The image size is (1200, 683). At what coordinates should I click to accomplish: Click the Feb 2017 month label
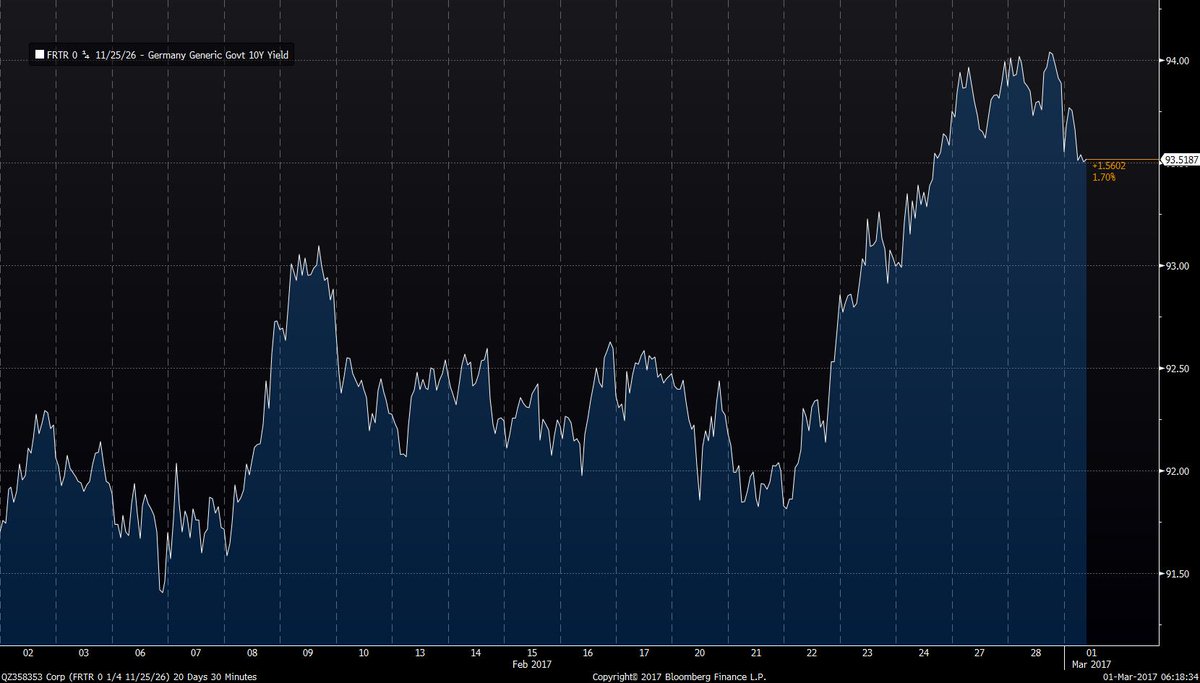point(532,663)
